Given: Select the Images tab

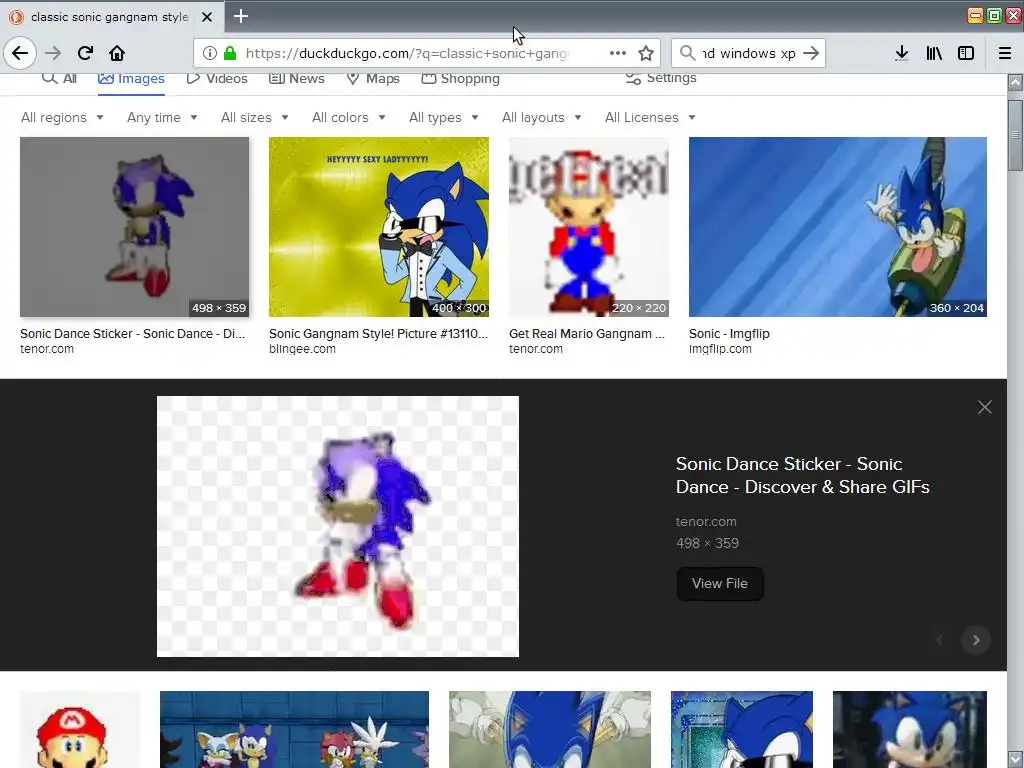Looking at the screenshot, I should tap(131, 78).
